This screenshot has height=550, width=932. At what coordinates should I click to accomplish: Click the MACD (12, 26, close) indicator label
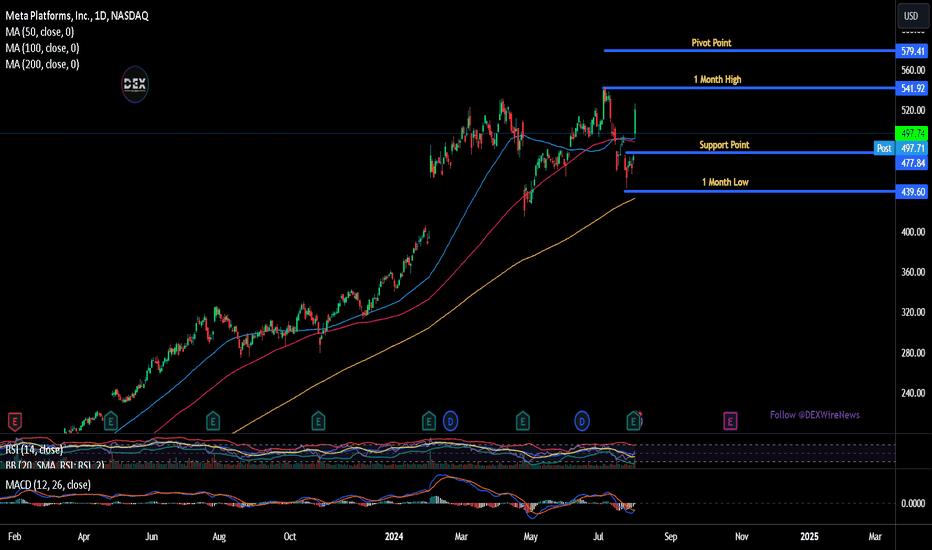[x=48, y=485]
